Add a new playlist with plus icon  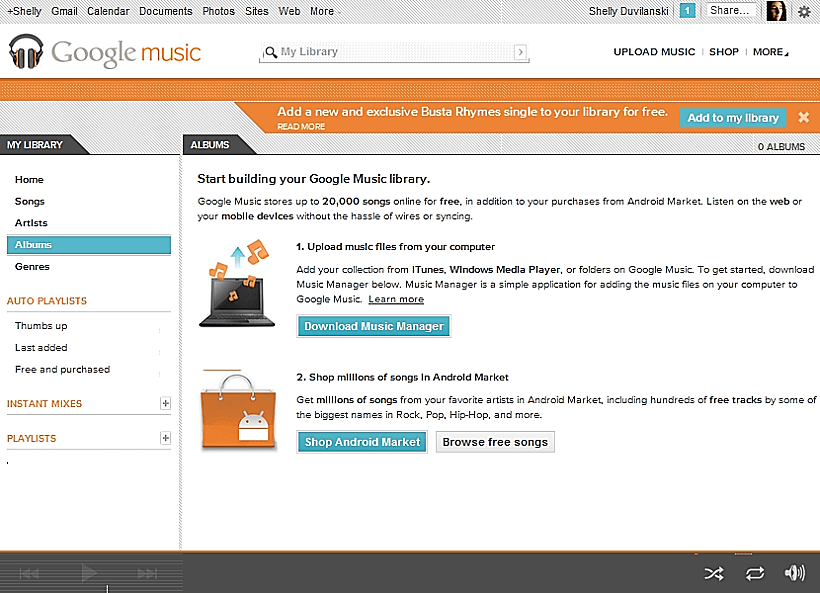point(166,438)
